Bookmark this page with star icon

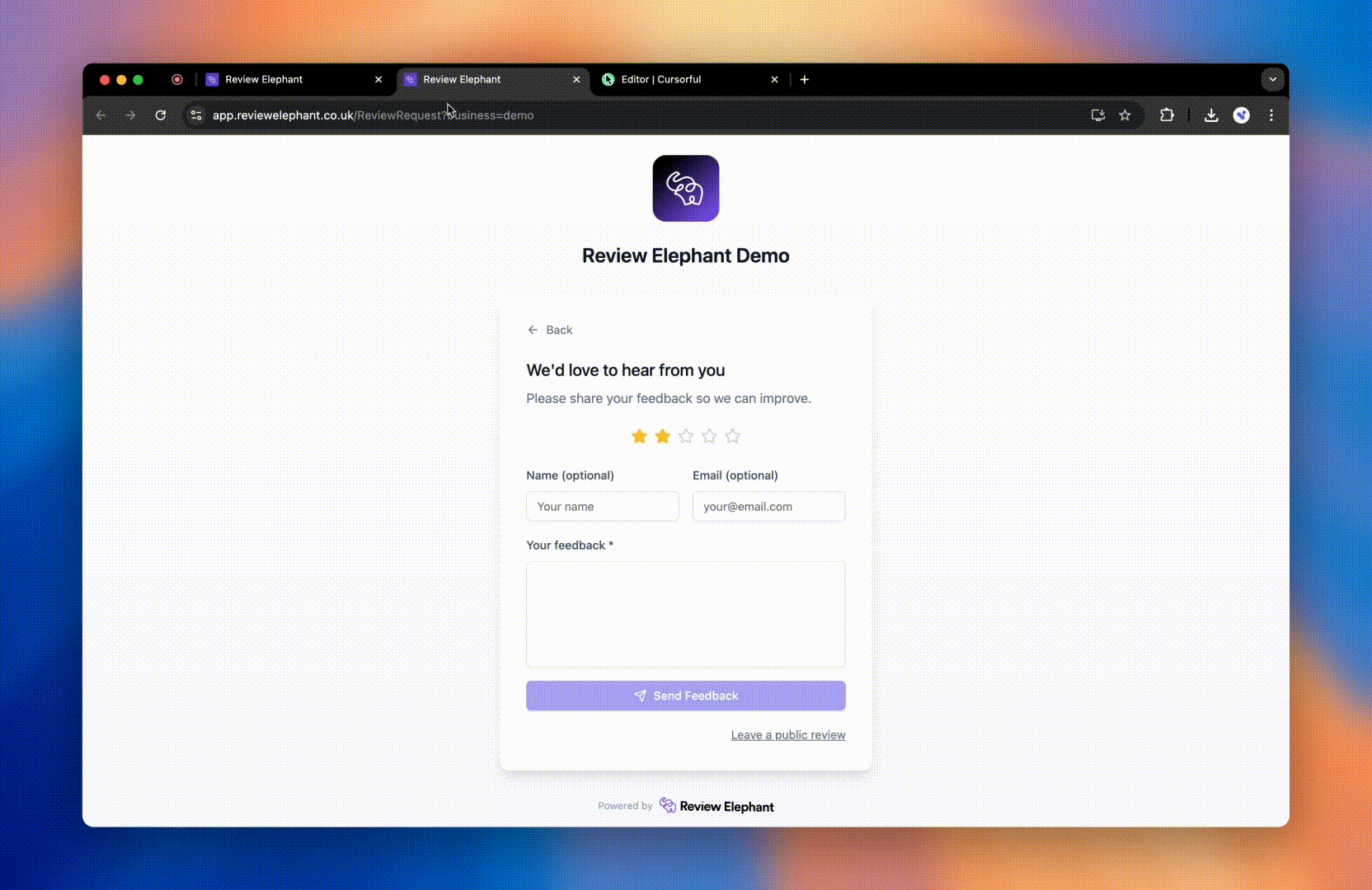1125,115
